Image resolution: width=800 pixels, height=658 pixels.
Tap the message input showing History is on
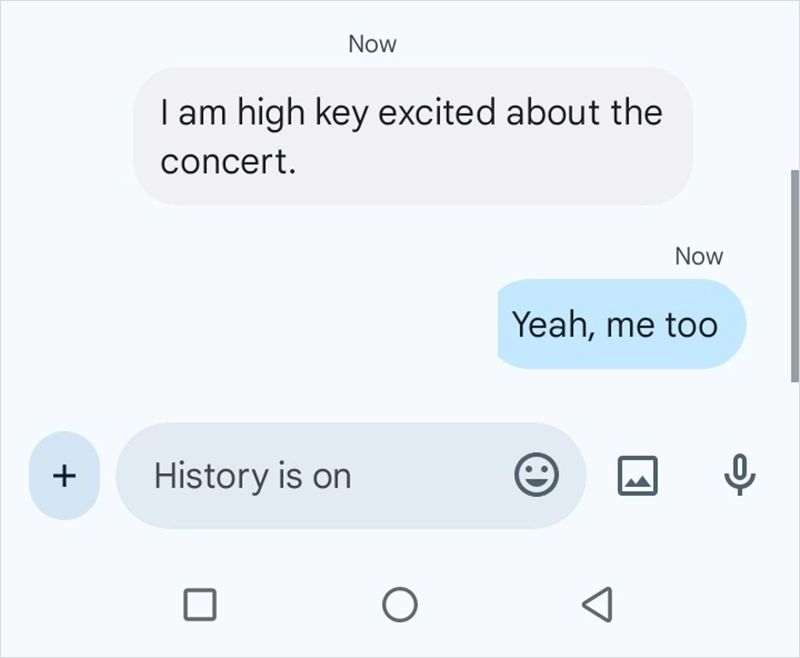click(300, 476)
